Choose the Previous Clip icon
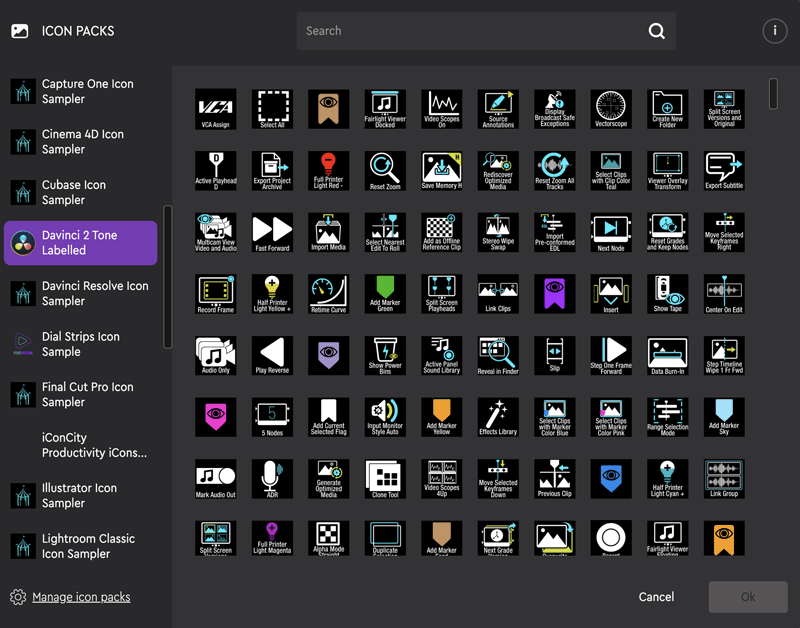 [x=555, y=479]
